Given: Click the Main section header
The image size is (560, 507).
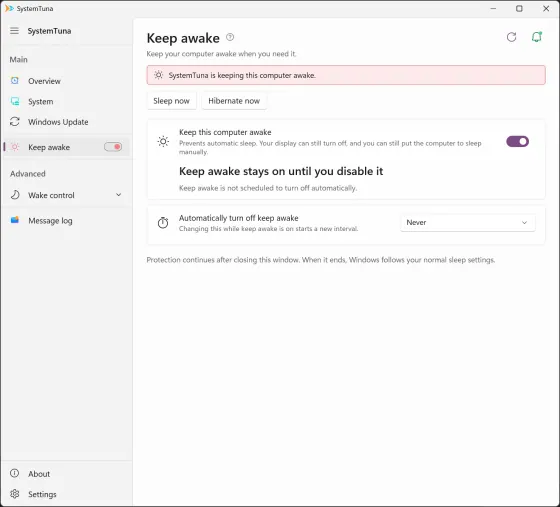Looking at the screenshot, I should pos(19,59).
